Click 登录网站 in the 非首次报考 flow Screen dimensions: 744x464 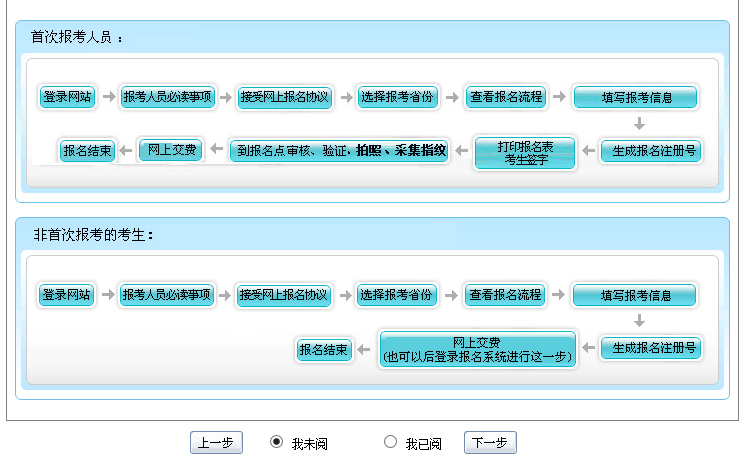point(67,295)
